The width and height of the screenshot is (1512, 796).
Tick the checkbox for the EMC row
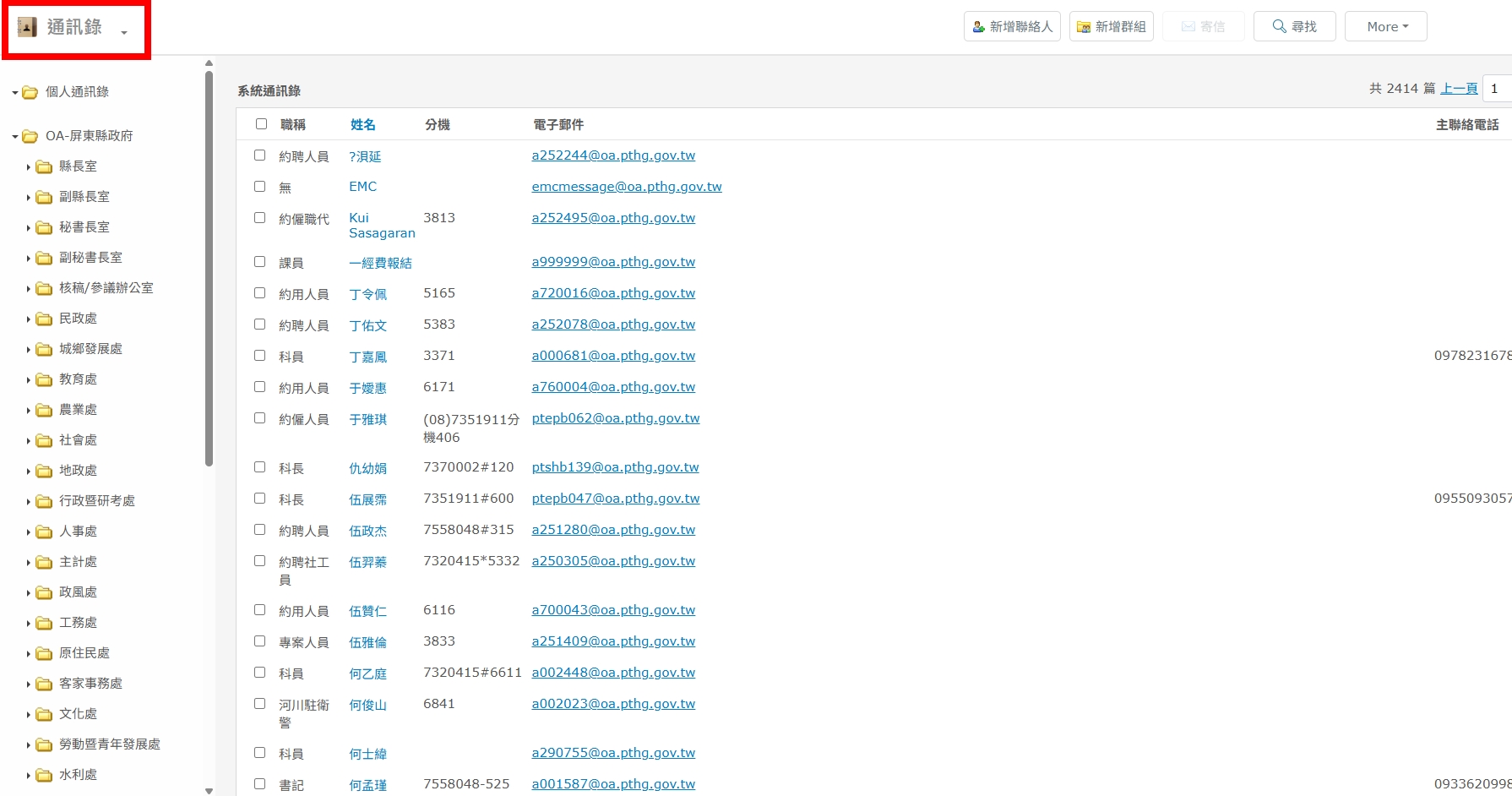point(260,187)
